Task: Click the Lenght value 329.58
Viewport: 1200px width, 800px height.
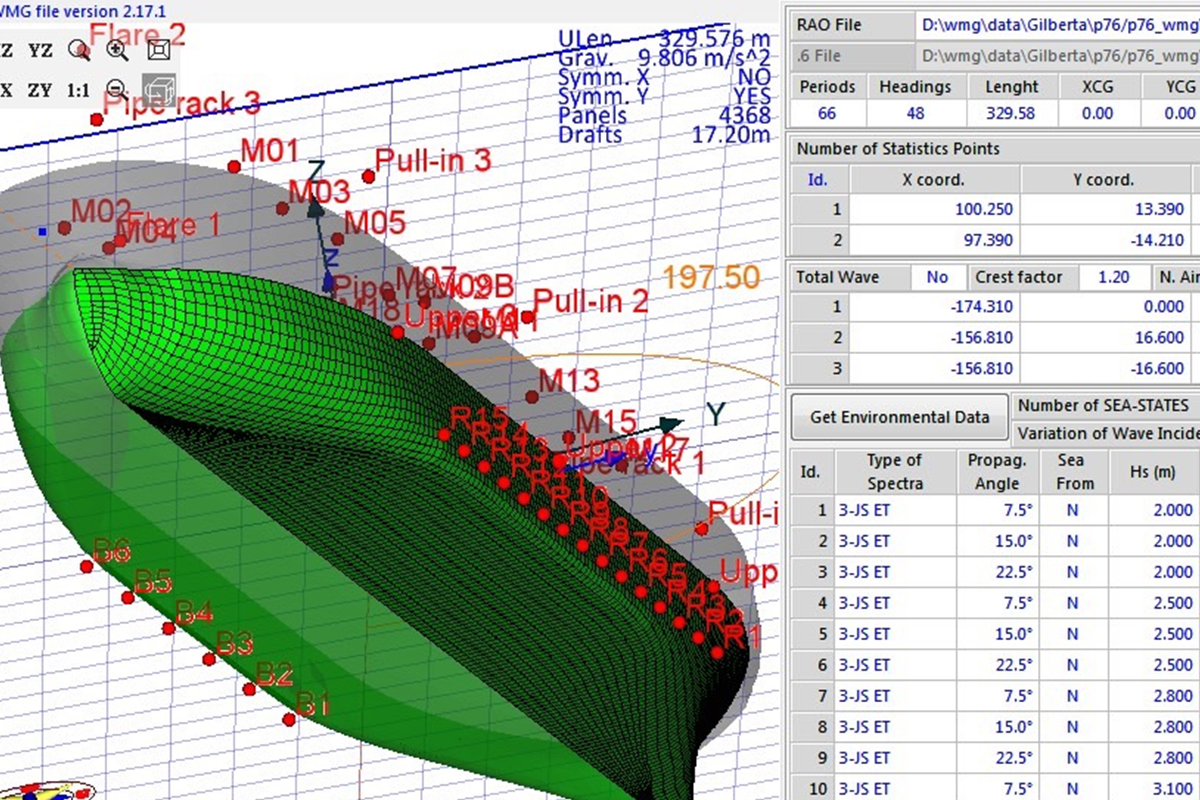Action: [1011, 113]
